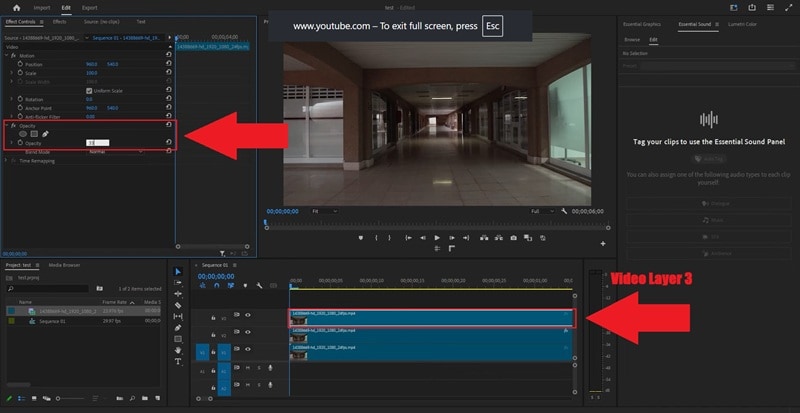Open Program Monitor settings wrench
The image size is (800, 413).
click(564, 211)
